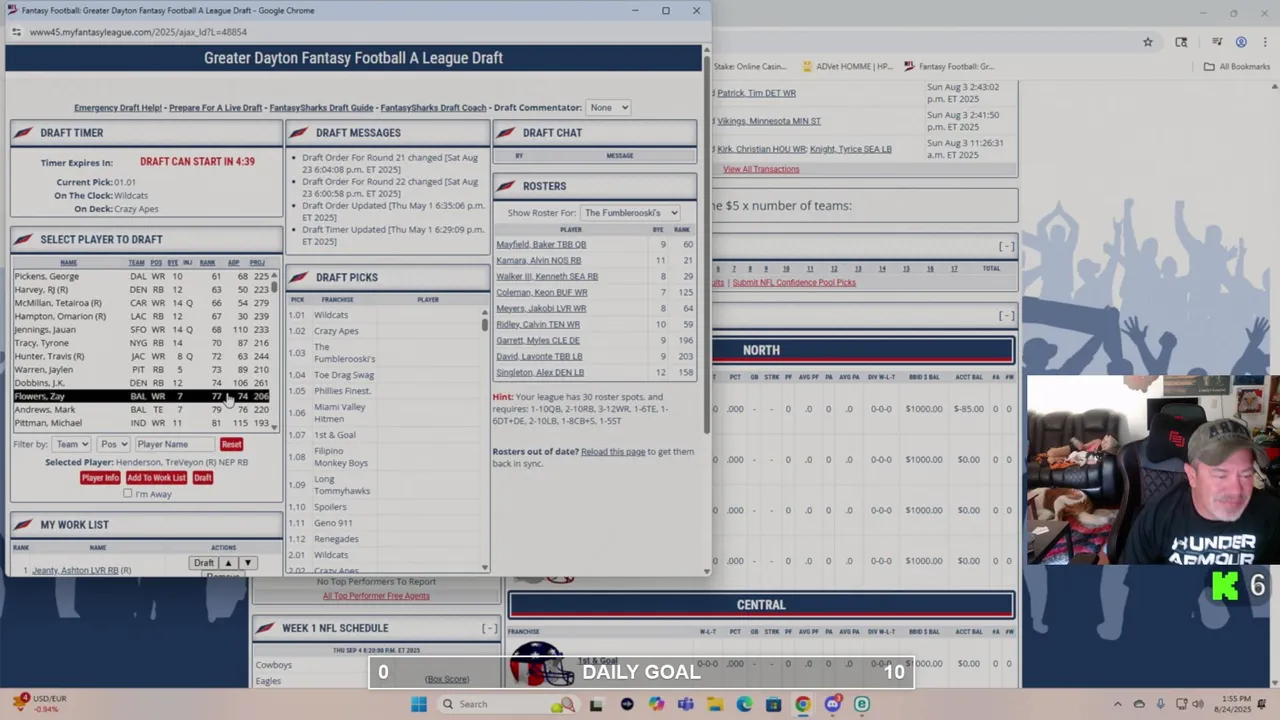Screen dimensions: 1280x720
Task: Sort player list by RANK column
Action: 207,263
